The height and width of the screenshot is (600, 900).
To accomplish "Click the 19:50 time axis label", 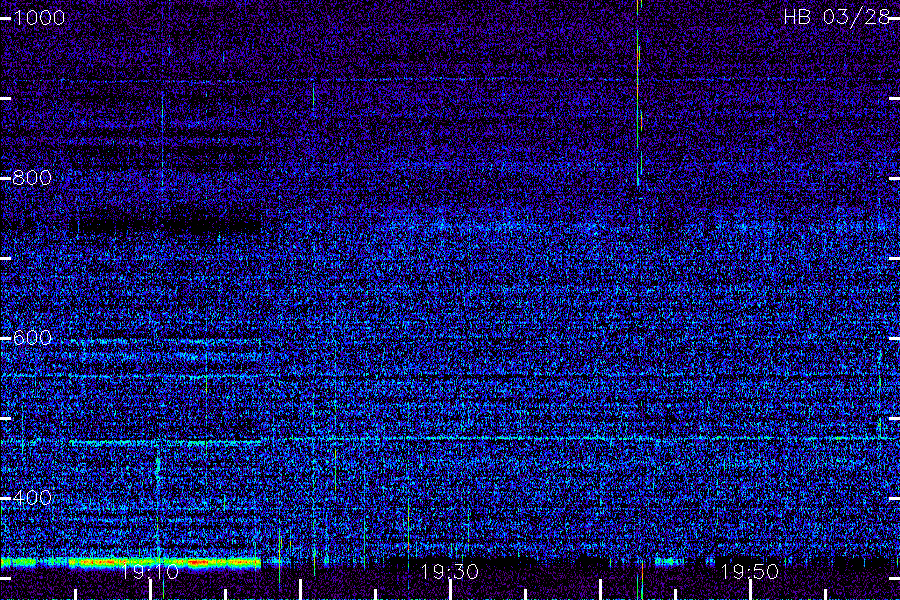I will click(750, 572).
